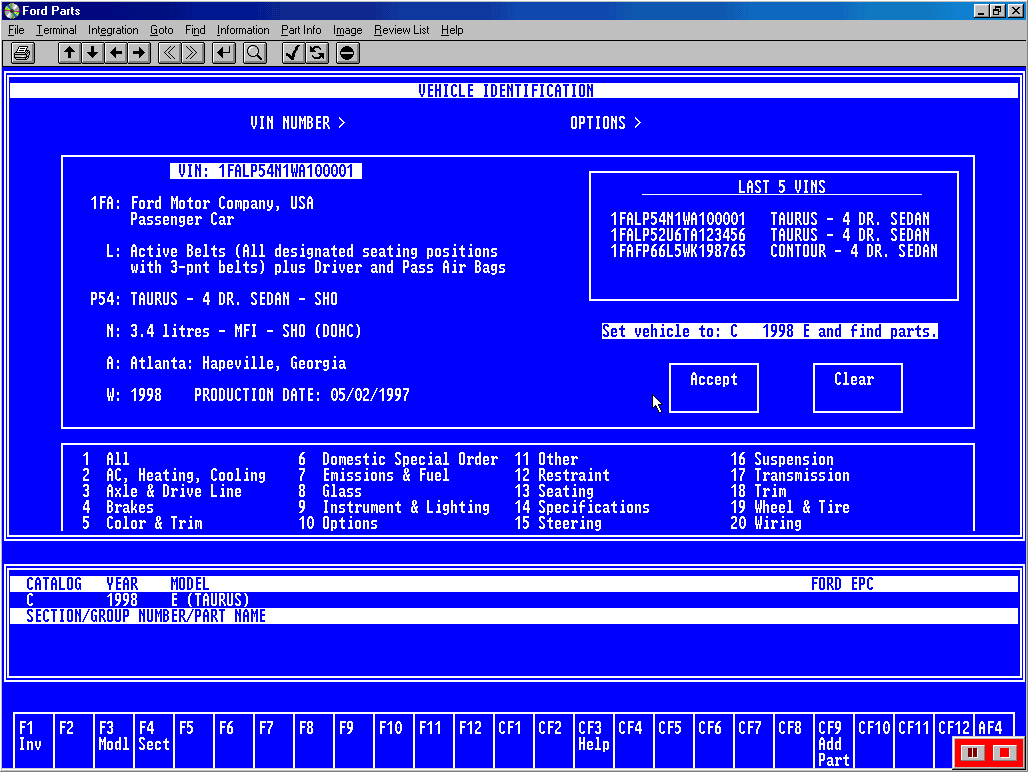
Task: Select VIN NUMBER > option
Action: [298, 123]
